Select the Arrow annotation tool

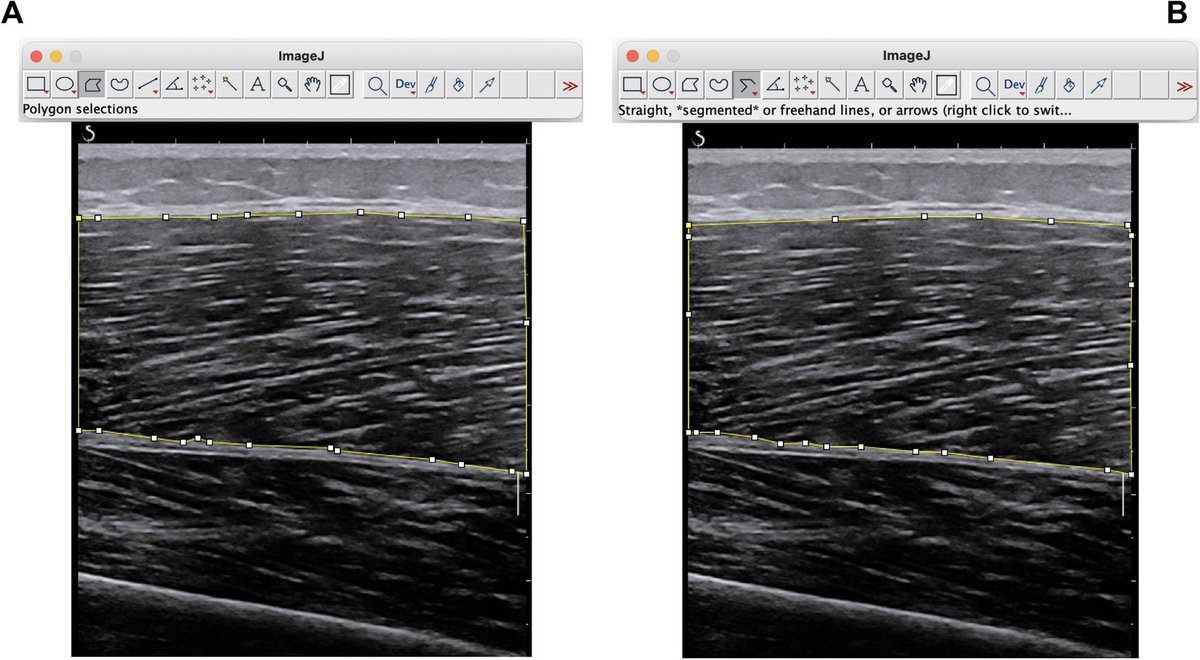point(486,85)
